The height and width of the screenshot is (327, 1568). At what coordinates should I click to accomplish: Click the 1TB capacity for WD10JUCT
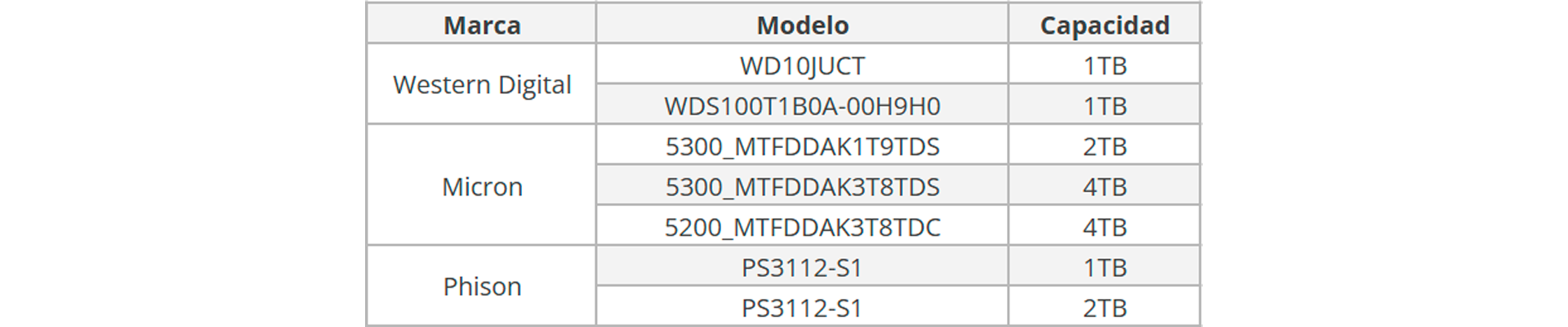click(1104, 65)
